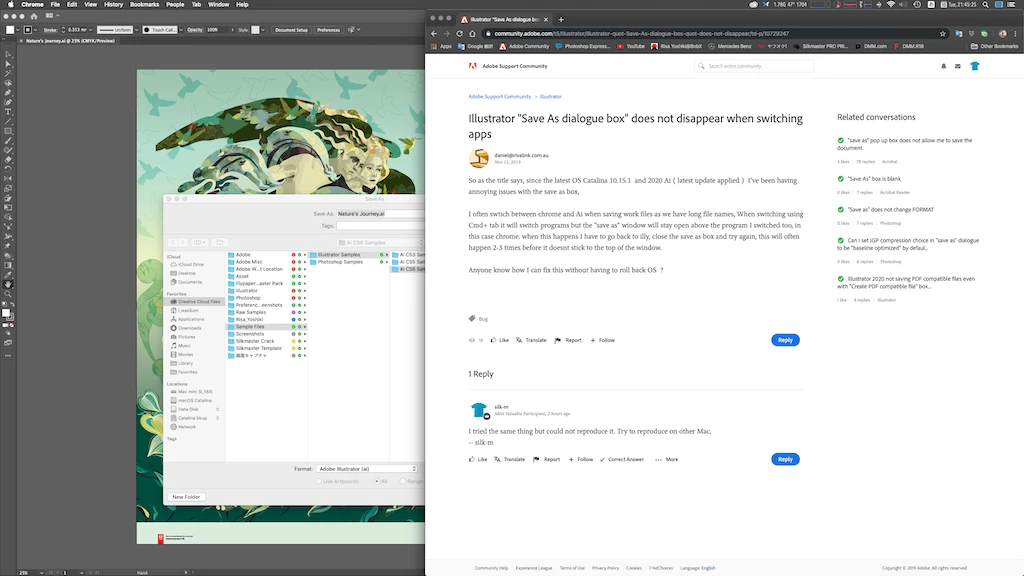This screenshot has height=576, width=1024.
Task: Click Chrome back arrow
Action: click(x=434, y=33)
